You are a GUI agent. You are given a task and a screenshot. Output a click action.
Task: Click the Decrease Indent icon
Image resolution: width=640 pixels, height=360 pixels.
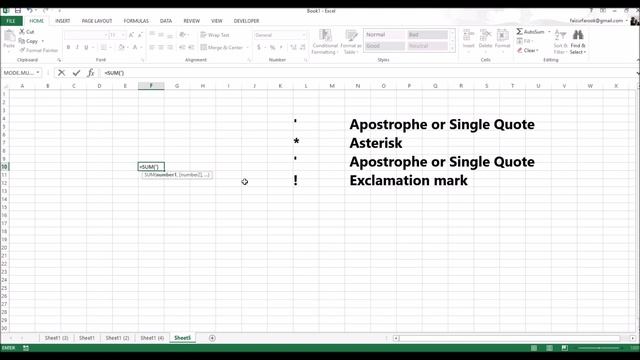(182, 47)
